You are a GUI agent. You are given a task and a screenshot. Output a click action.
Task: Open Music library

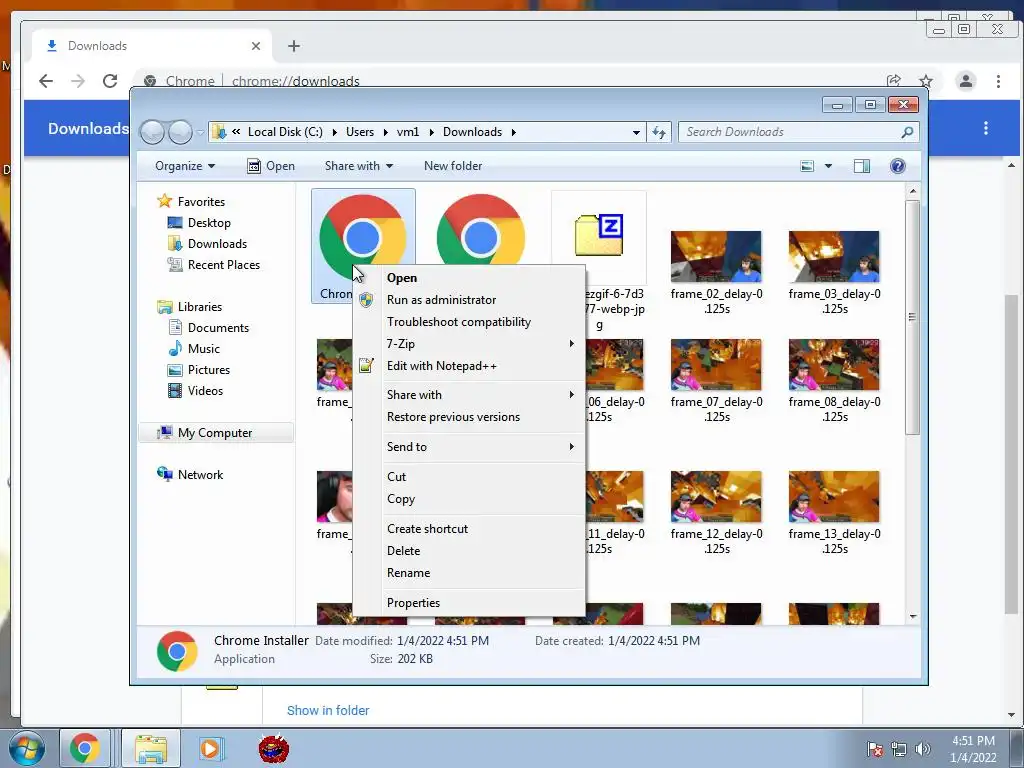click(x=203, y=349)
